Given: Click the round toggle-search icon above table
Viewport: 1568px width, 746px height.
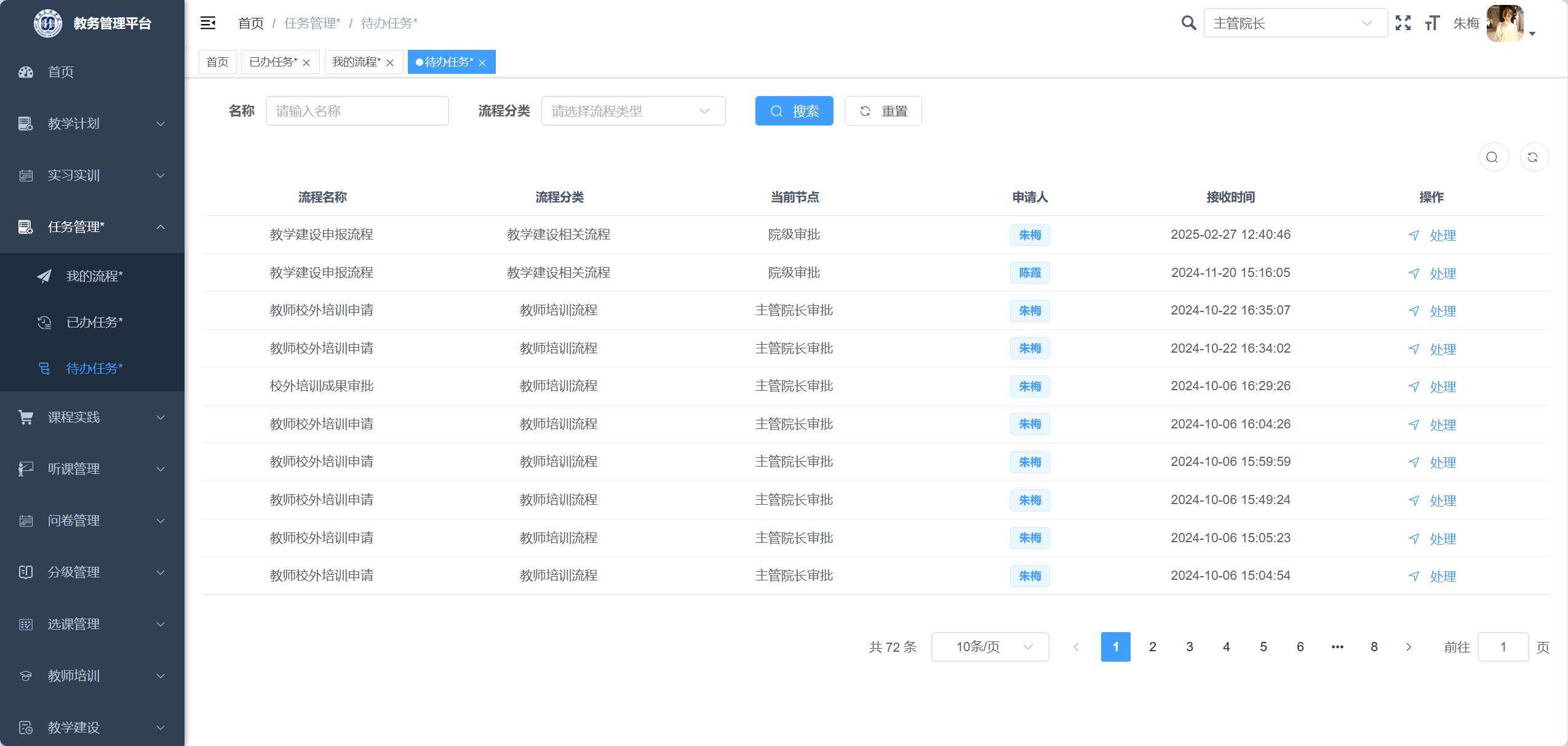Looking at the screenshot, I should (1492, 158).
